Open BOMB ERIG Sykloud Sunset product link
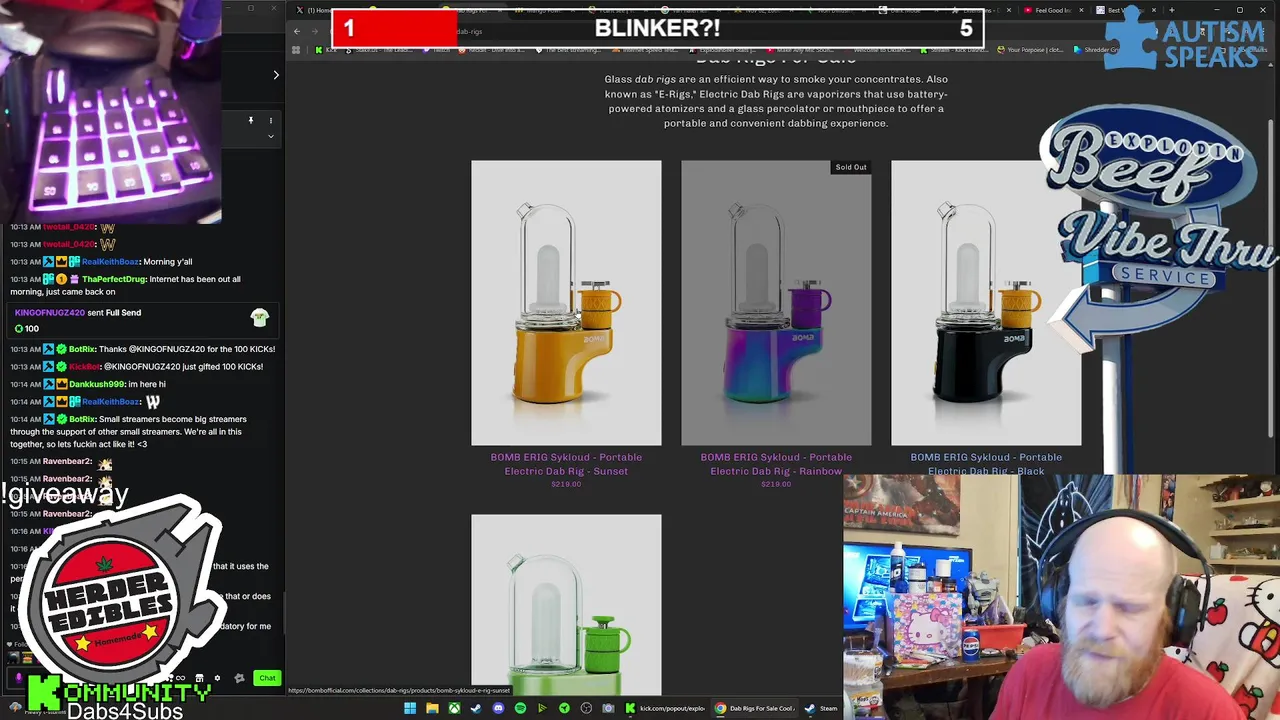Viewport: 1280px width, 720px height. (566, 464)
